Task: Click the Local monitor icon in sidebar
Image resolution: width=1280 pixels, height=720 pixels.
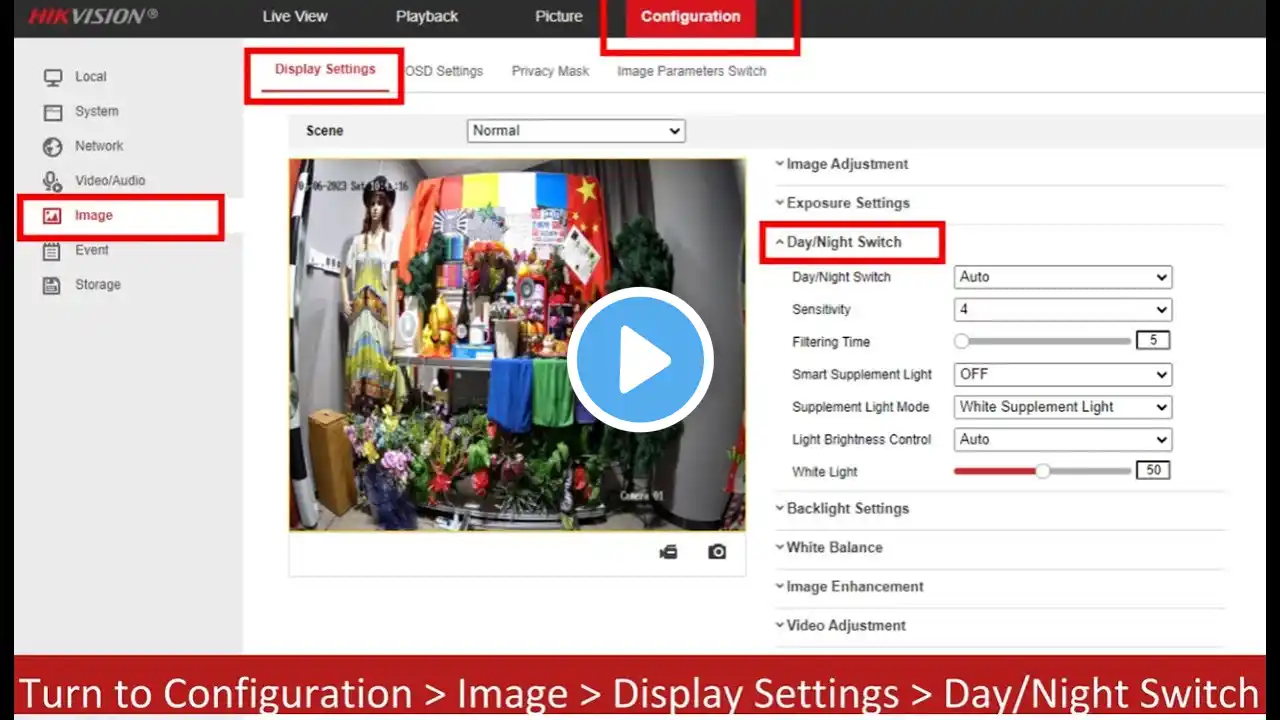Action: click(53, 77)
